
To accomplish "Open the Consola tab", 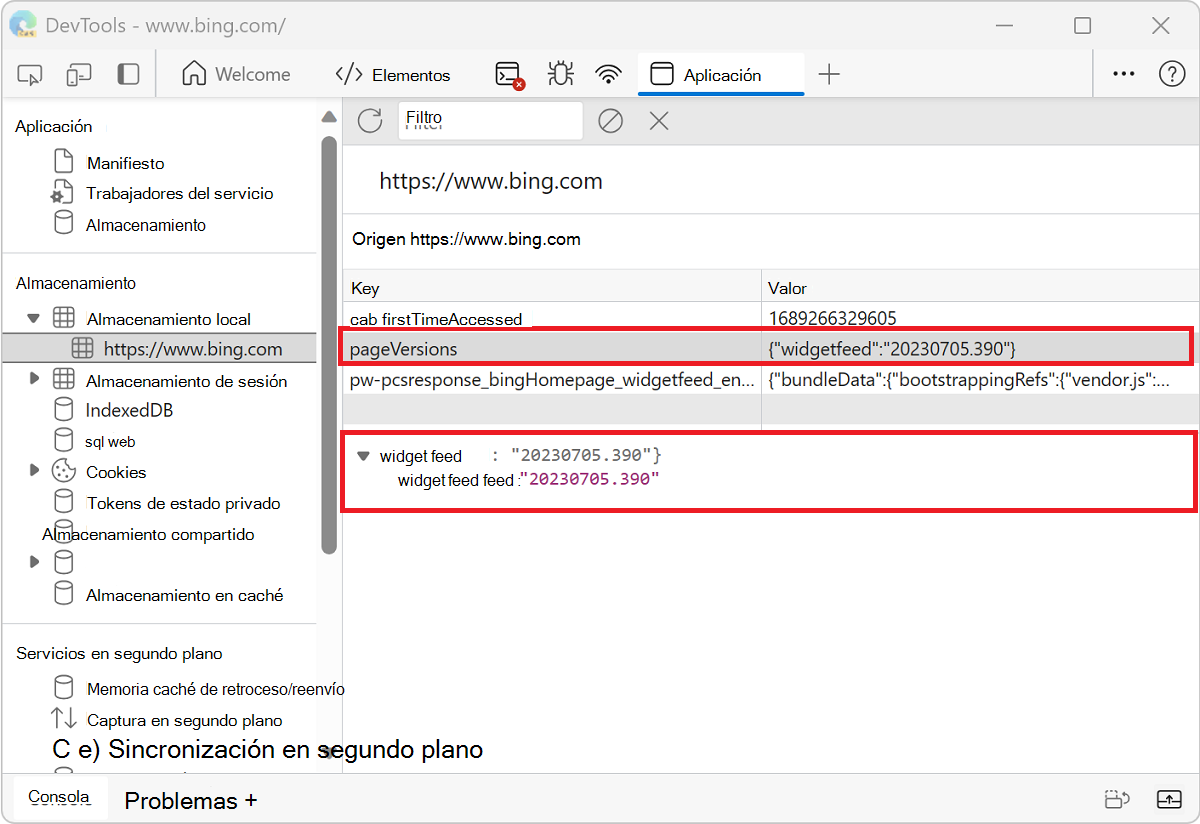I will 58,797.
